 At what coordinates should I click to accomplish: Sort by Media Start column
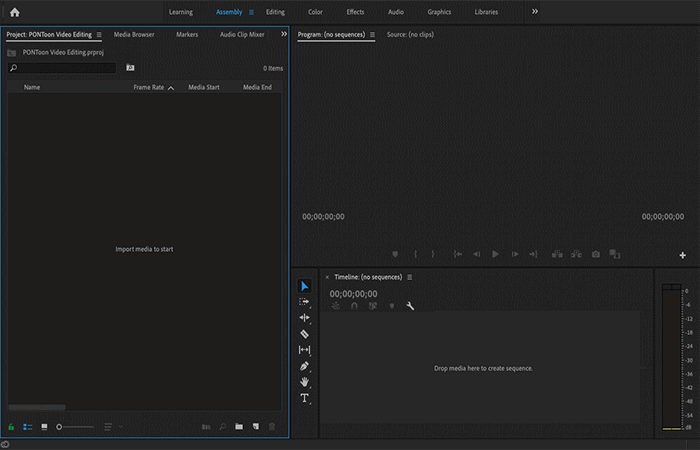pyautogui.click(x=204, y=87)
